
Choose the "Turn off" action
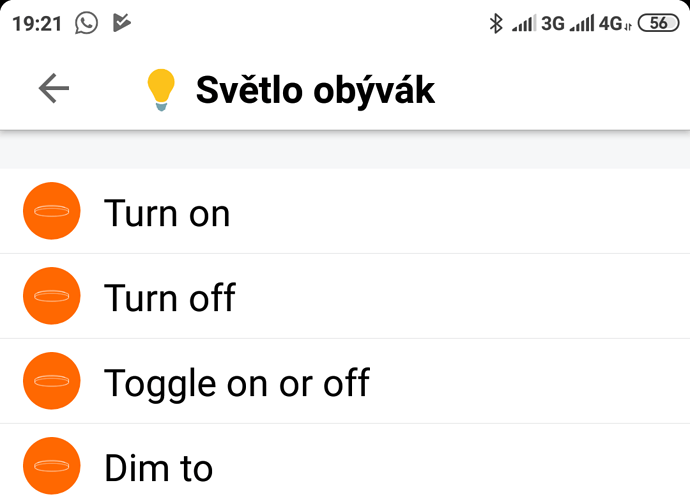tap(170, 297)
